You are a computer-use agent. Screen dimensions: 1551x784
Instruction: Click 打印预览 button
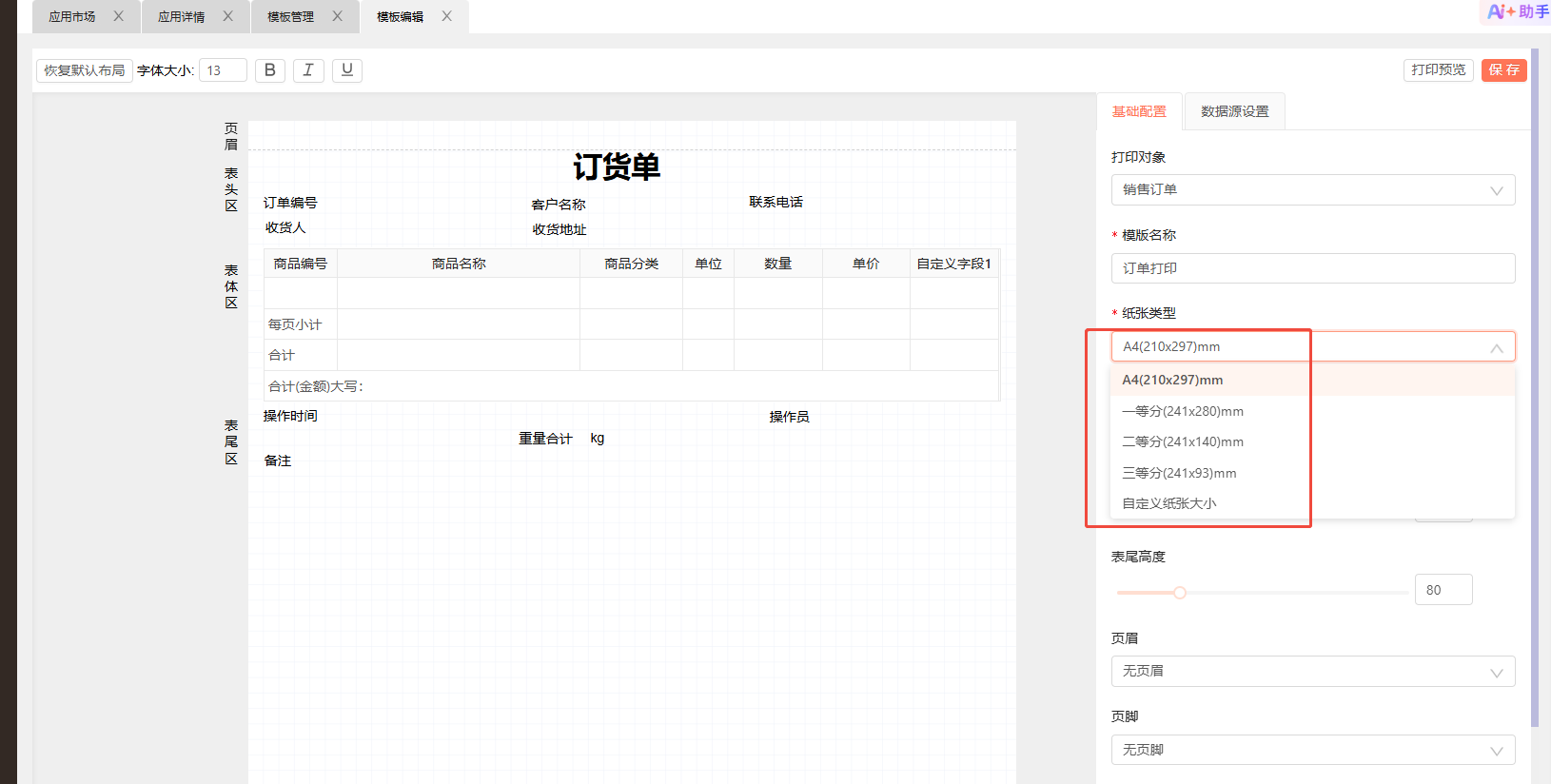(x=1439, y=70)
